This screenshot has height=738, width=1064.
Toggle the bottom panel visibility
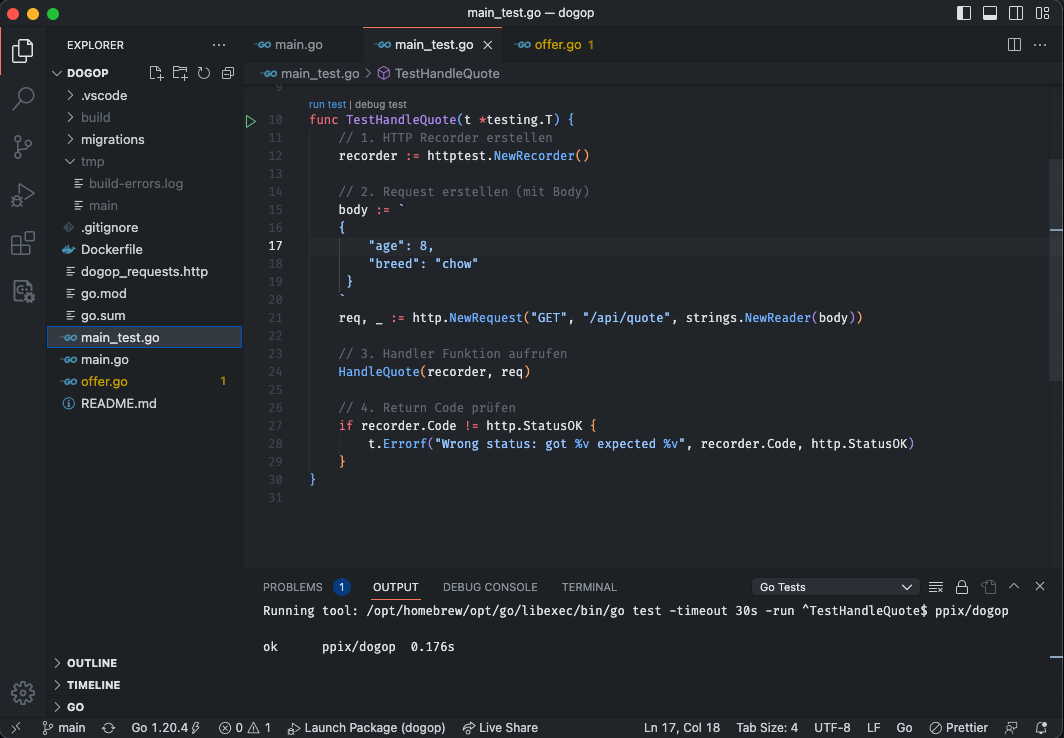click(x=990, y=13)
